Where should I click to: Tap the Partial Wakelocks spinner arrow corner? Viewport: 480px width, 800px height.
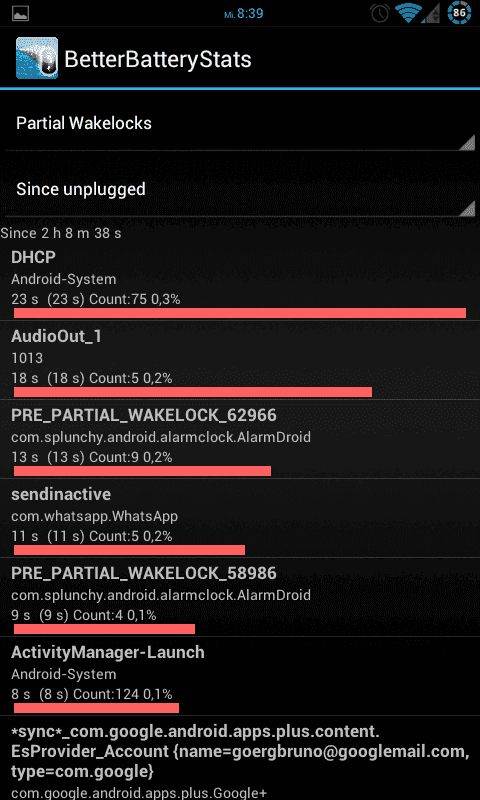coord(467,142)
